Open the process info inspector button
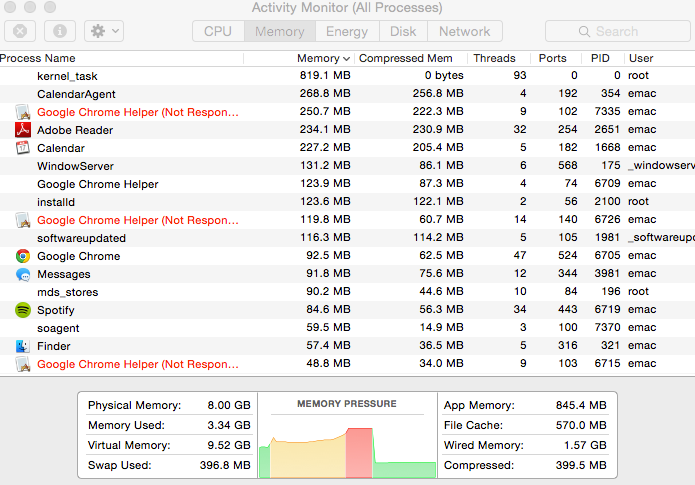Screen dimensions: 695x485 (60, 31)
